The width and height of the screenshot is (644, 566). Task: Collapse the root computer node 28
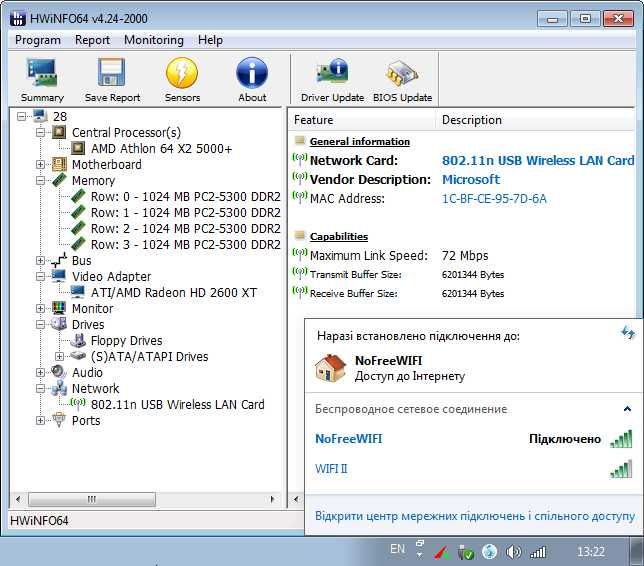pos(21,117)
